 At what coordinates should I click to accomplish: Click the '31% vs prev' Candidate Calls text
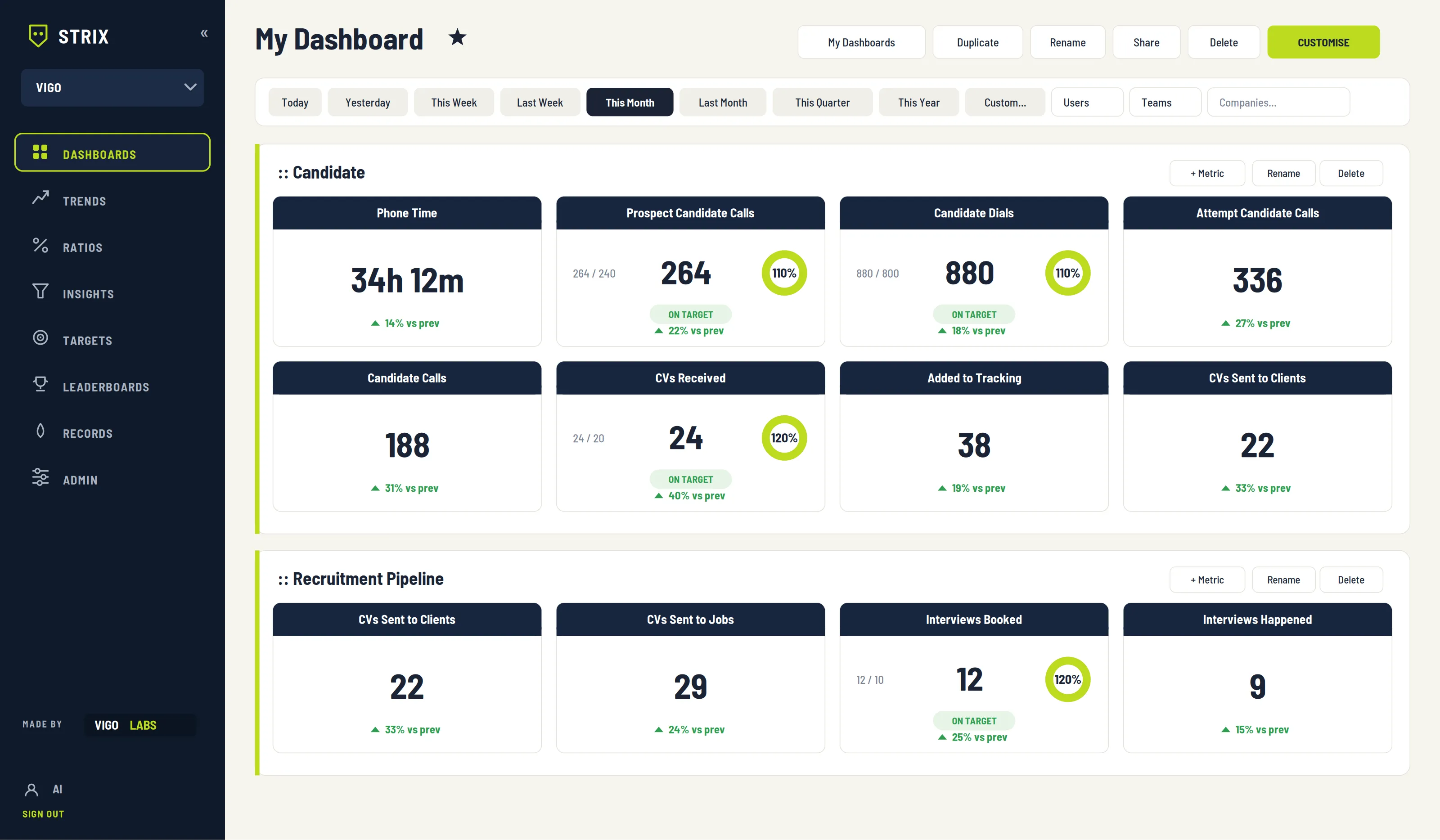tap(411, 489)
